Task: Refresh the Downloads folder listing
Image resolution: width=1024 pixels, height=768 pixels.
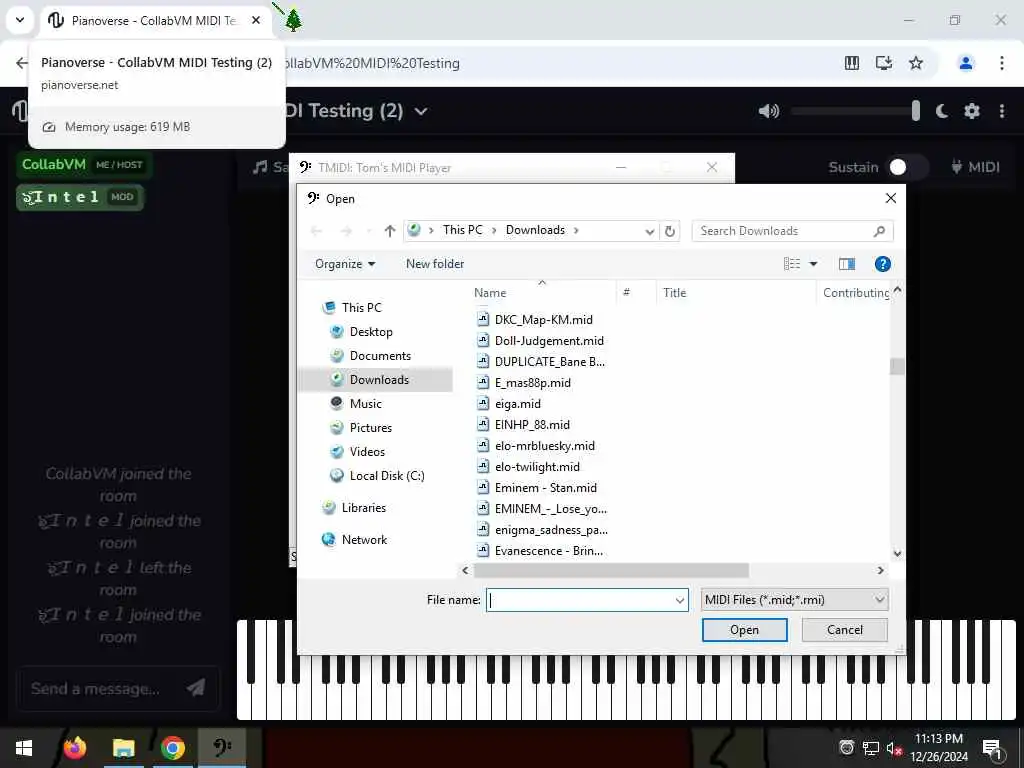Action: [669, 231]
